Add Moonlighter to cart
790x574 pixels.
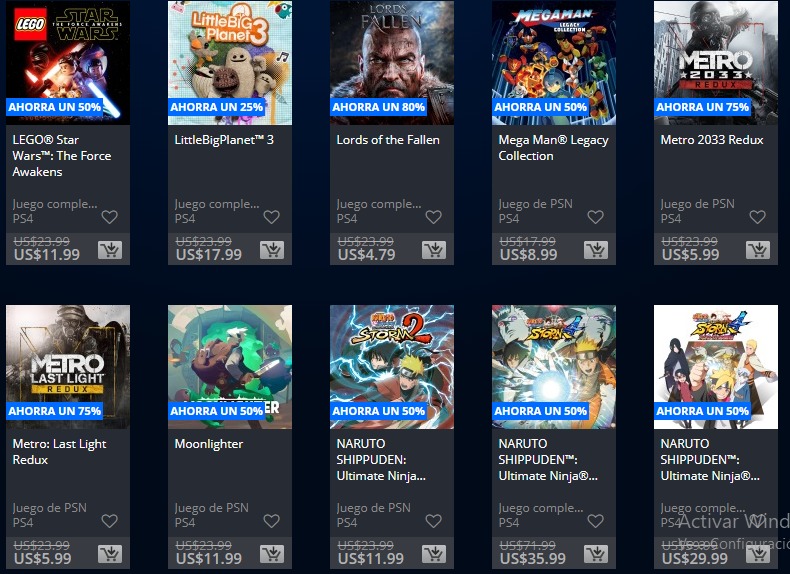(x=272, y=554)
